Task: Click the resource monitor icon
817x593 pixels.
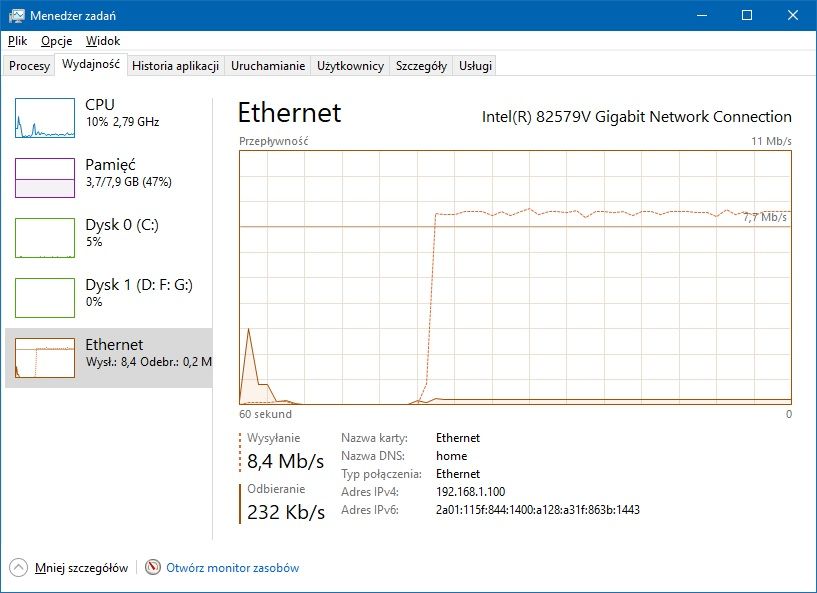Action: [x=153, y=567]
